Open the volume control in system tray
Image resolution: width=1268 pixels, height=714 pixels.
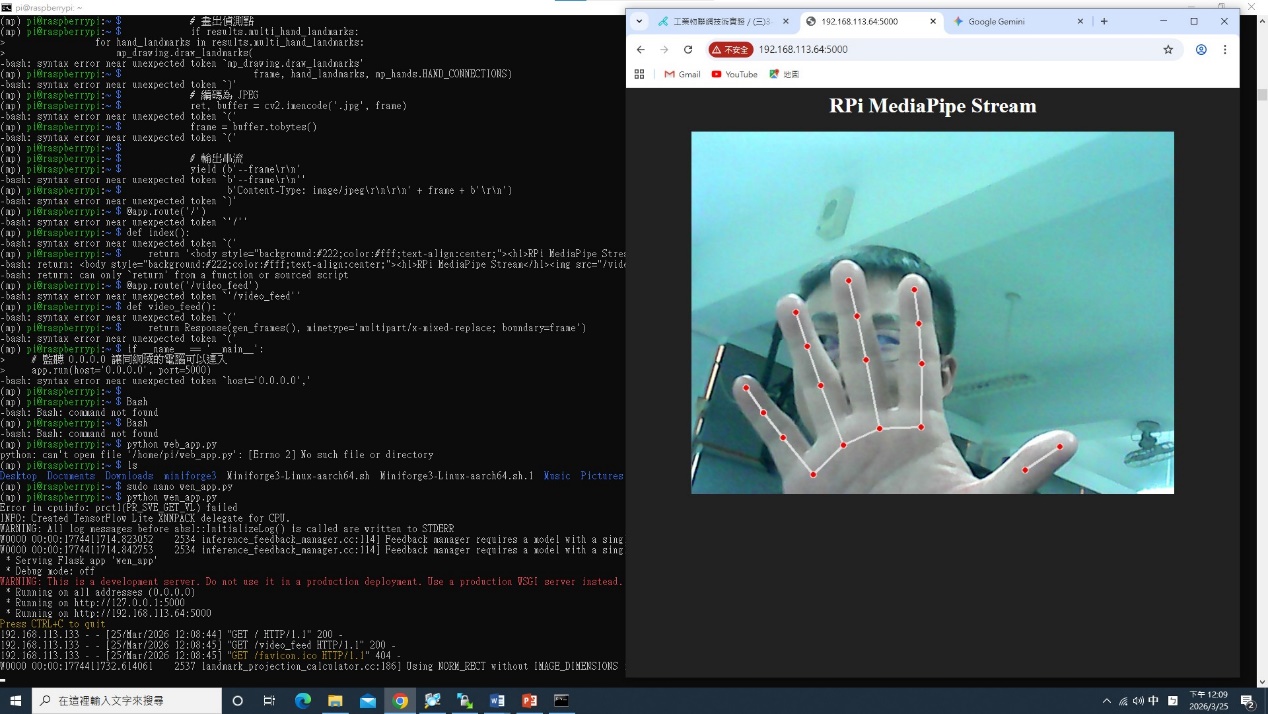[1138, 701]
